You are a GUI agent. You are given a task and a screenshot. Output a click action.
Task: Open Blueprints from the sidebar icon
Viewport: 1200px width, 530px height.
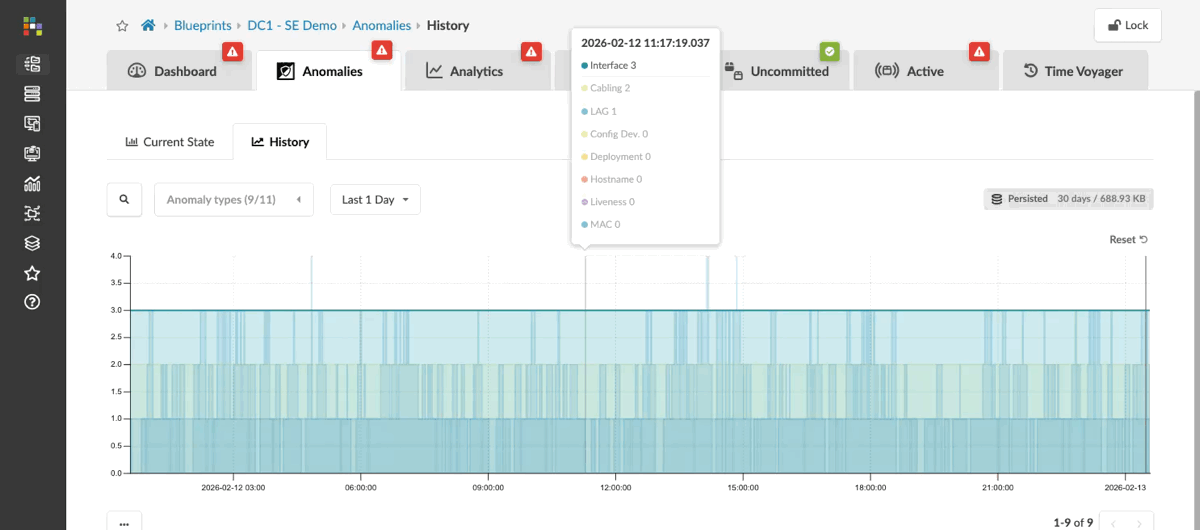pos(33,65)
